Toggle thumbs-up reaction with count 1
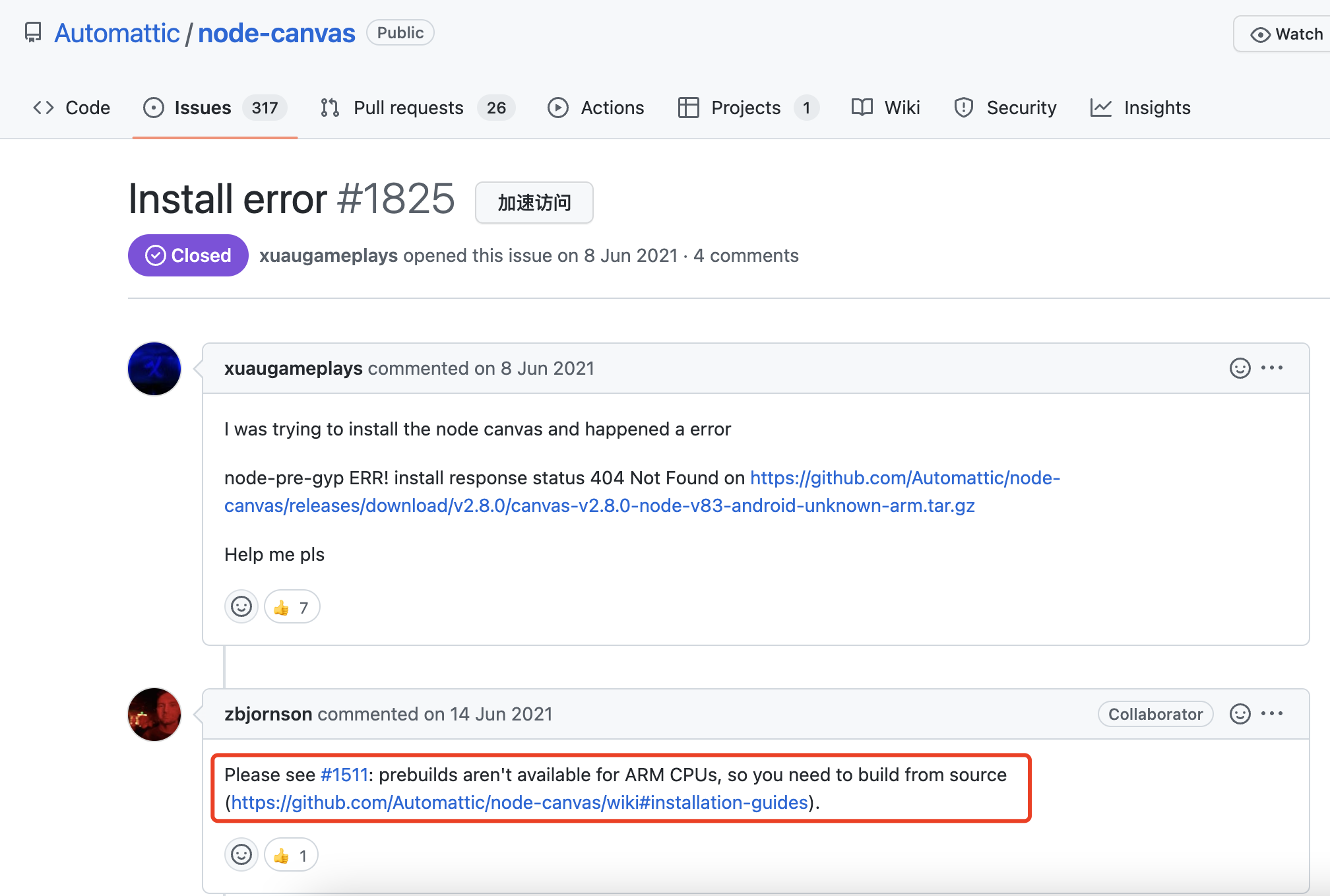The height and width of the screenshot is (896, 1330). (291, 855)
